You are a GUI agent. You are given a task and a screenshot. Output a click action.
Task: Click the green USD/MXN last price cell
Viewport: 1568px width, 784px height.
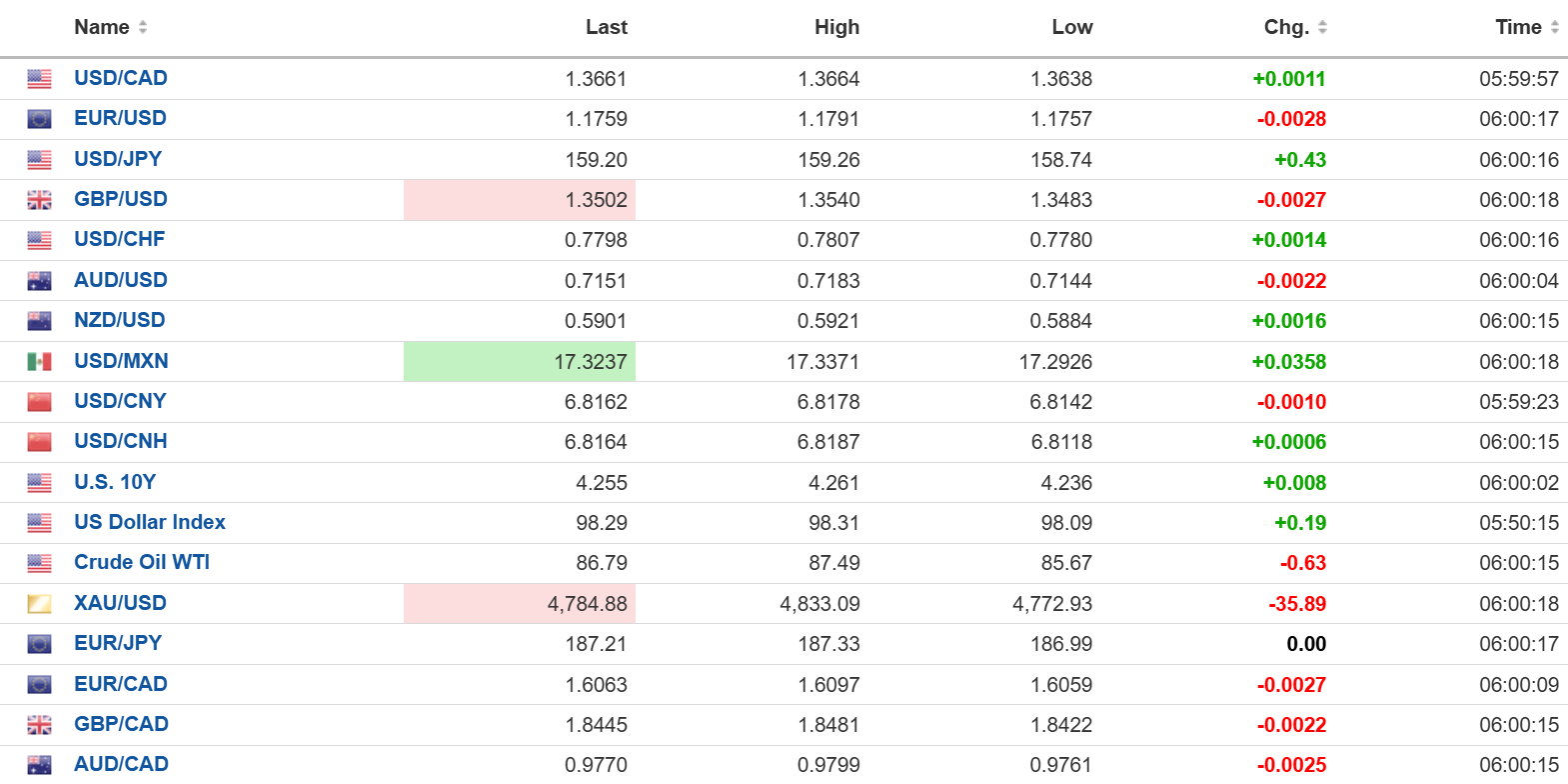tap(520, 361)
